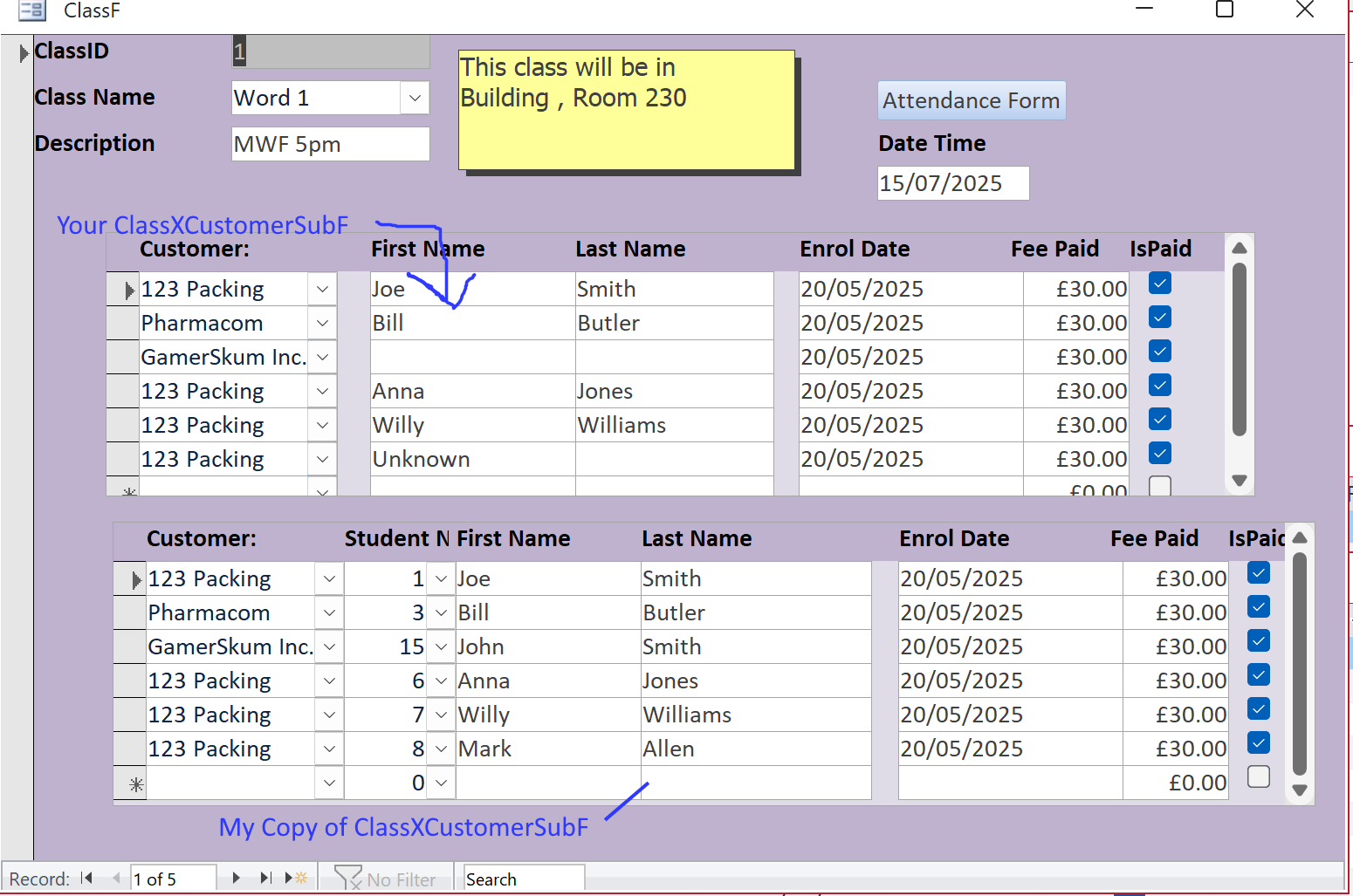
Task: Click the Date Time field showing 15/07/2025
Action: tap(952, 183)
